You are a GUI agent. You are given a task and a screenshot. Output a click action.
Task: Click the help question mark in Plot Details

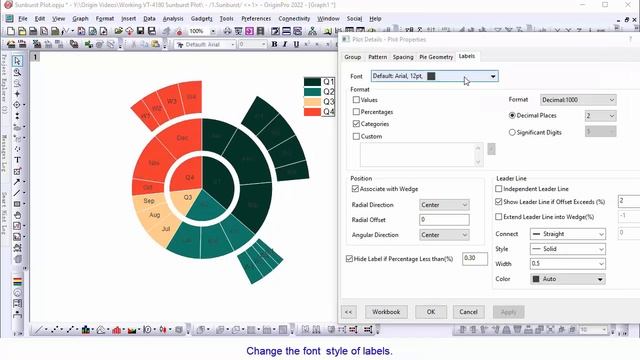click(630, 39)
